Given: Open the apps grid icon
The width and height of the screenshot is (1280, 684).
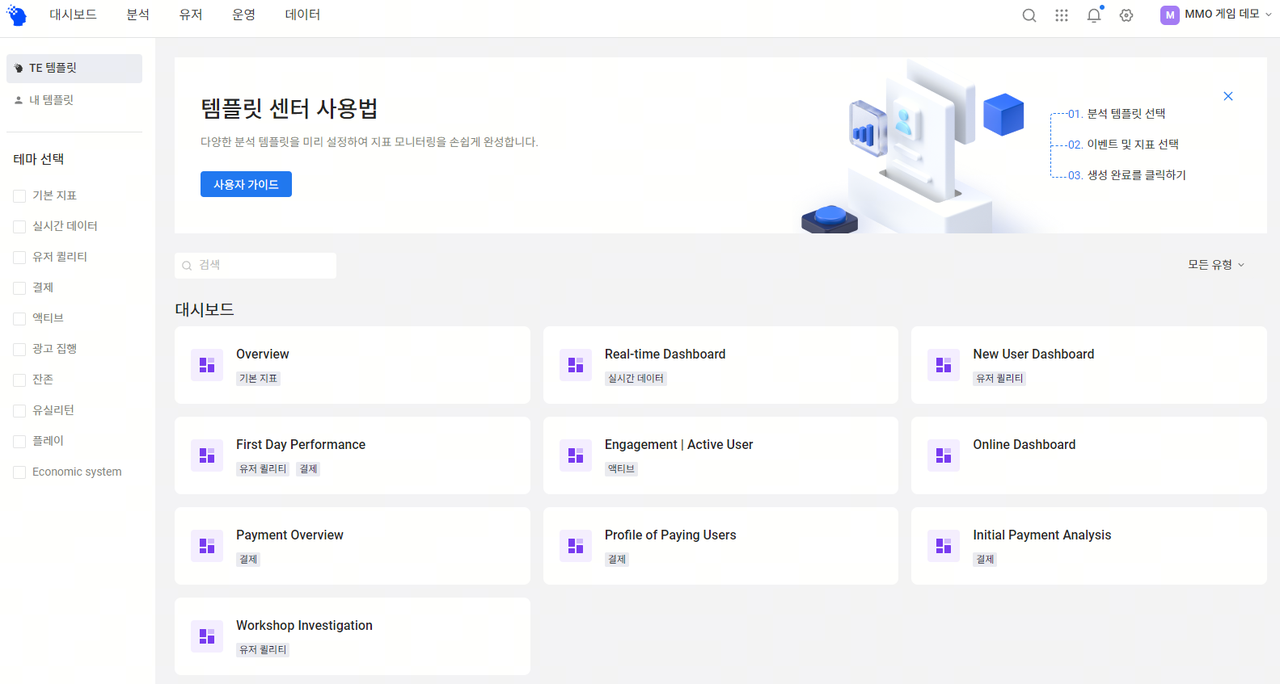Looking at the screenshot, I should tap(1062, 15).
